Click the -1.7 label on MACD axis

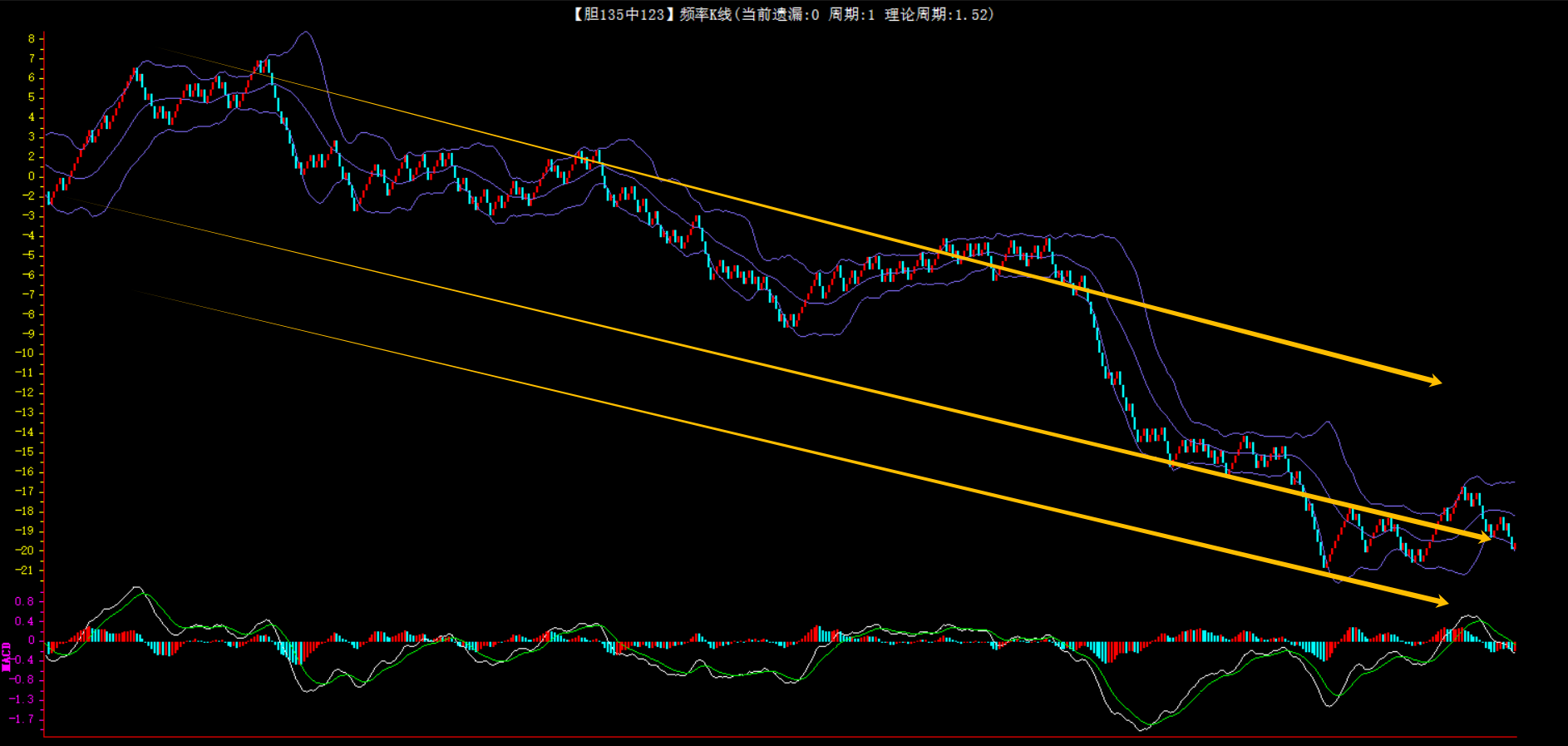(x=23, y=719)
